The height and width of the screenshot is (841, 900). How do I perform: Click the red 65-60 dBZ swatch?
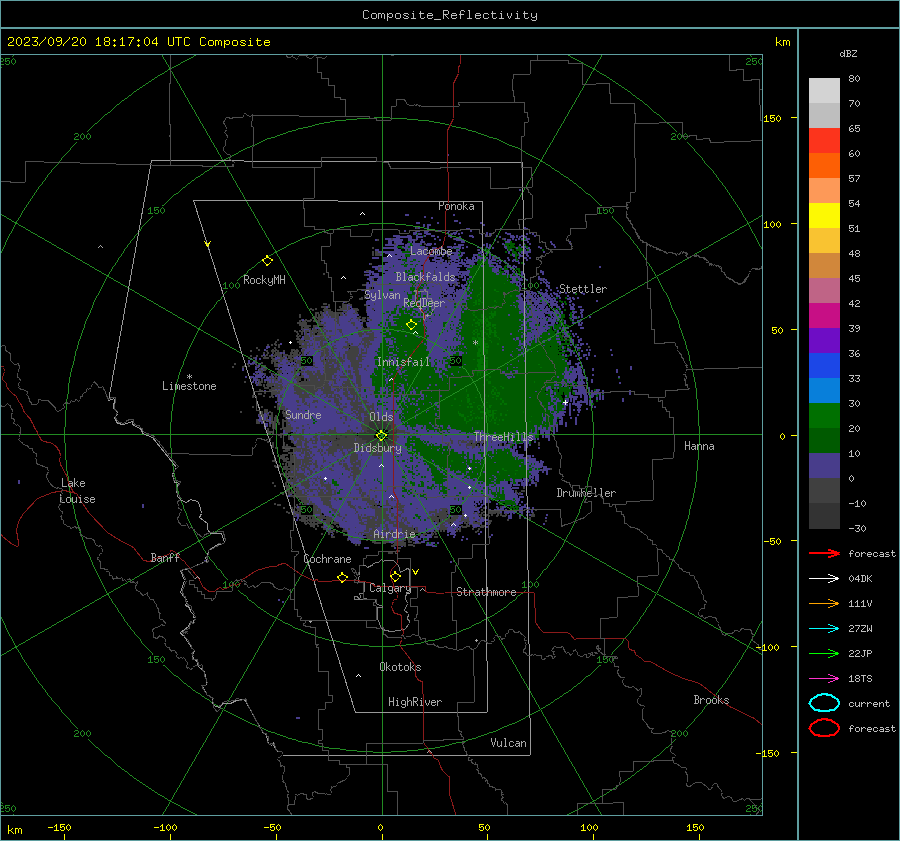click(x=824, y=141)
